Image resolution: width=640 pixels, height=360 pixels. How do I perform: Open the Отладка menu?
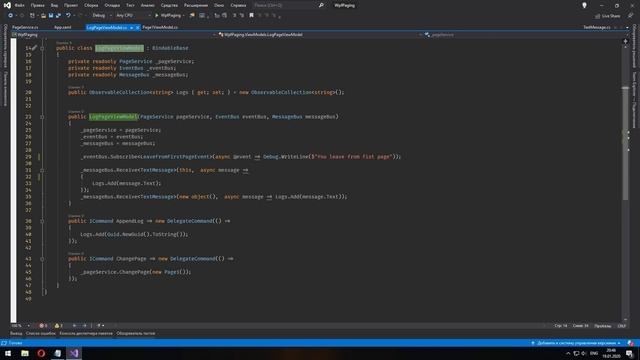click(x=112, y=5)
